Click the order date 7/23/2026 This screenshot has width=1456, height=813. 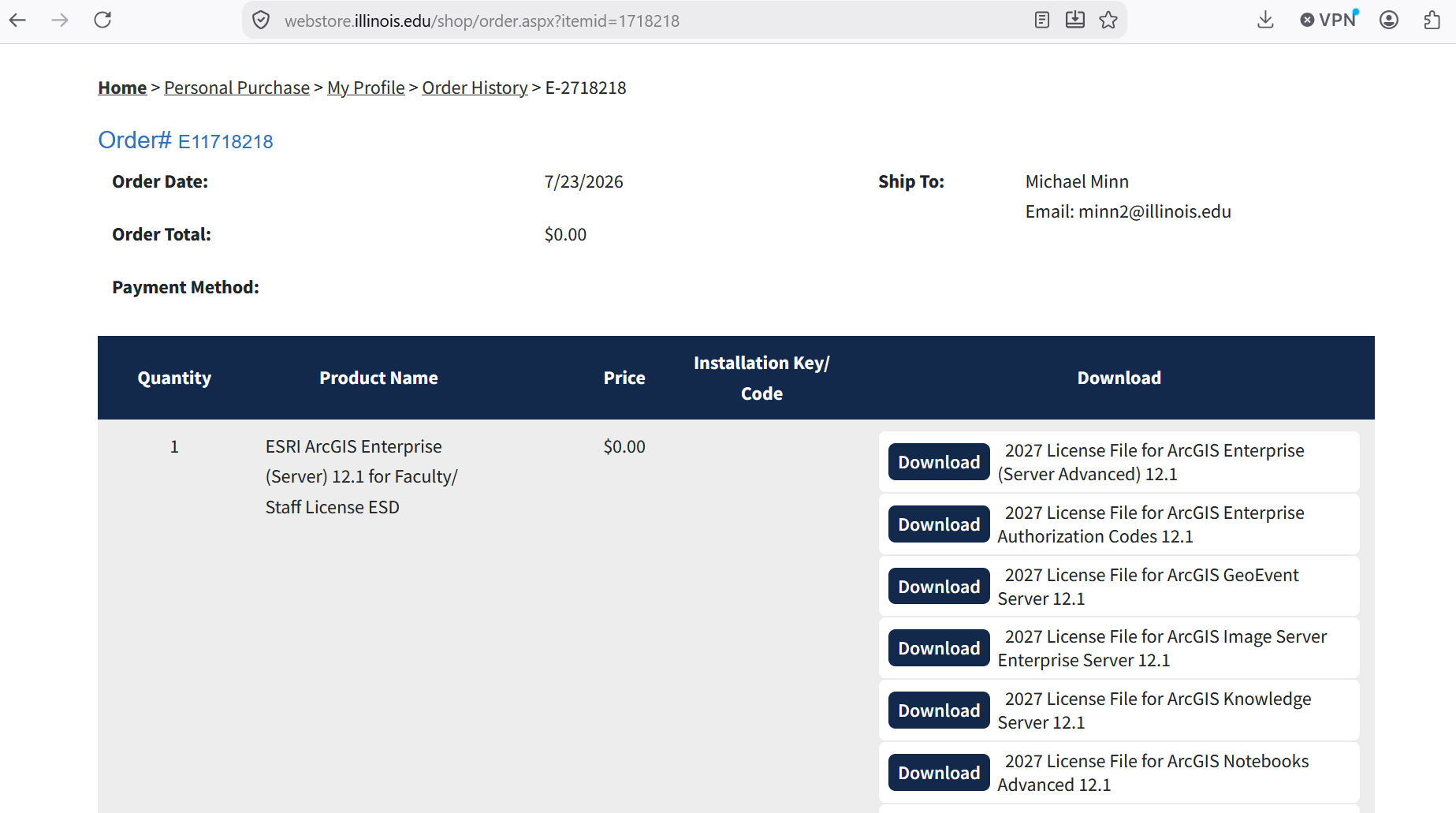point(583,182)
